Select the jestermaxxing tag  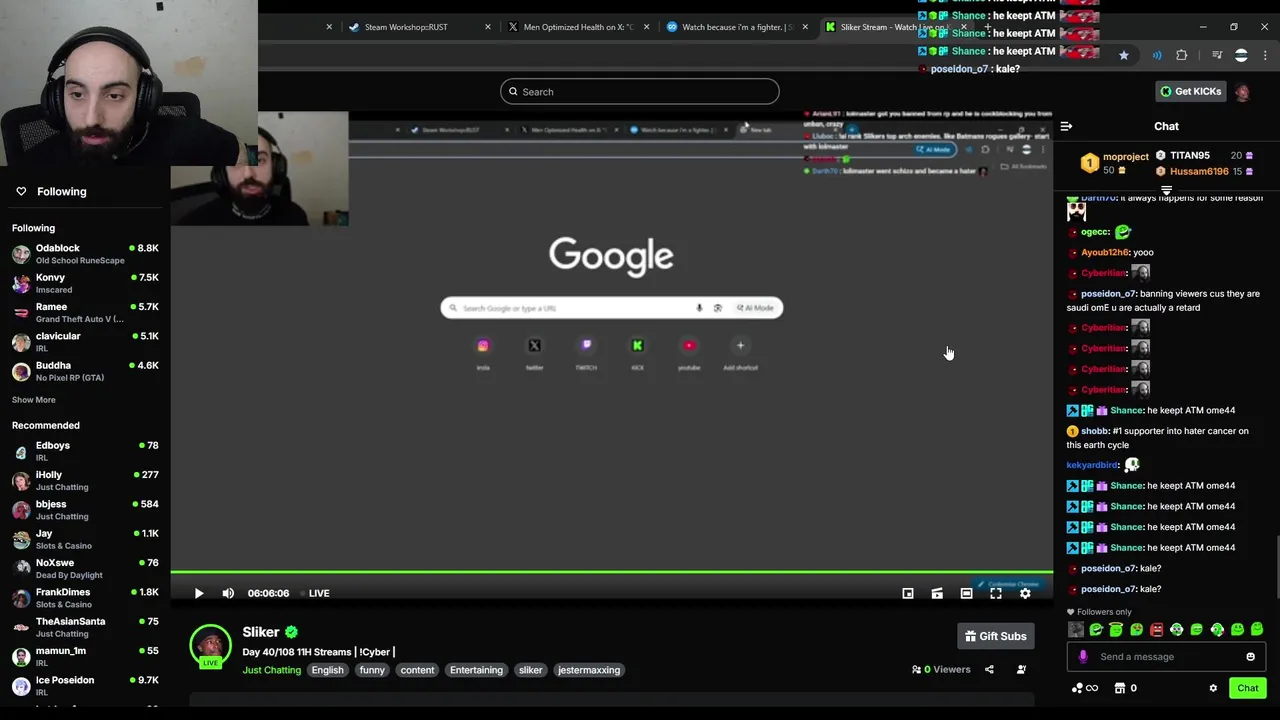[x=589, y=670]
